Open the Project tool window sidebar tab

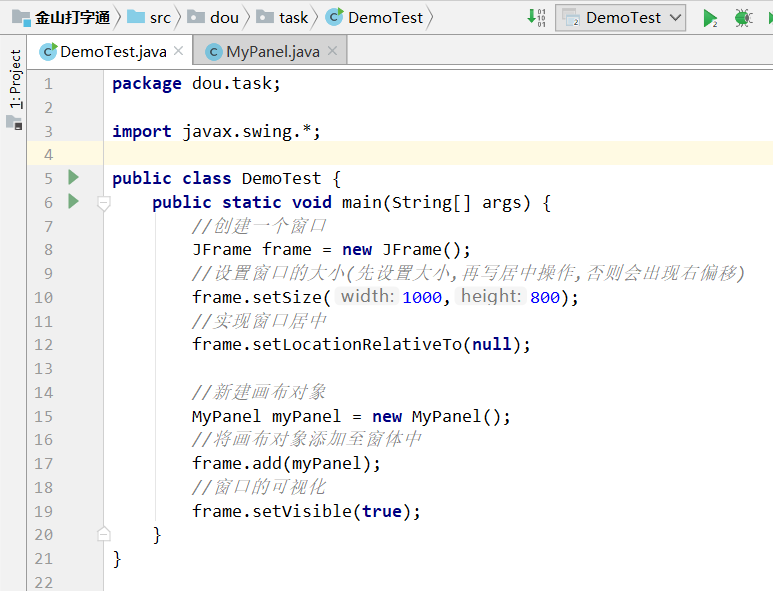[15, 79]
